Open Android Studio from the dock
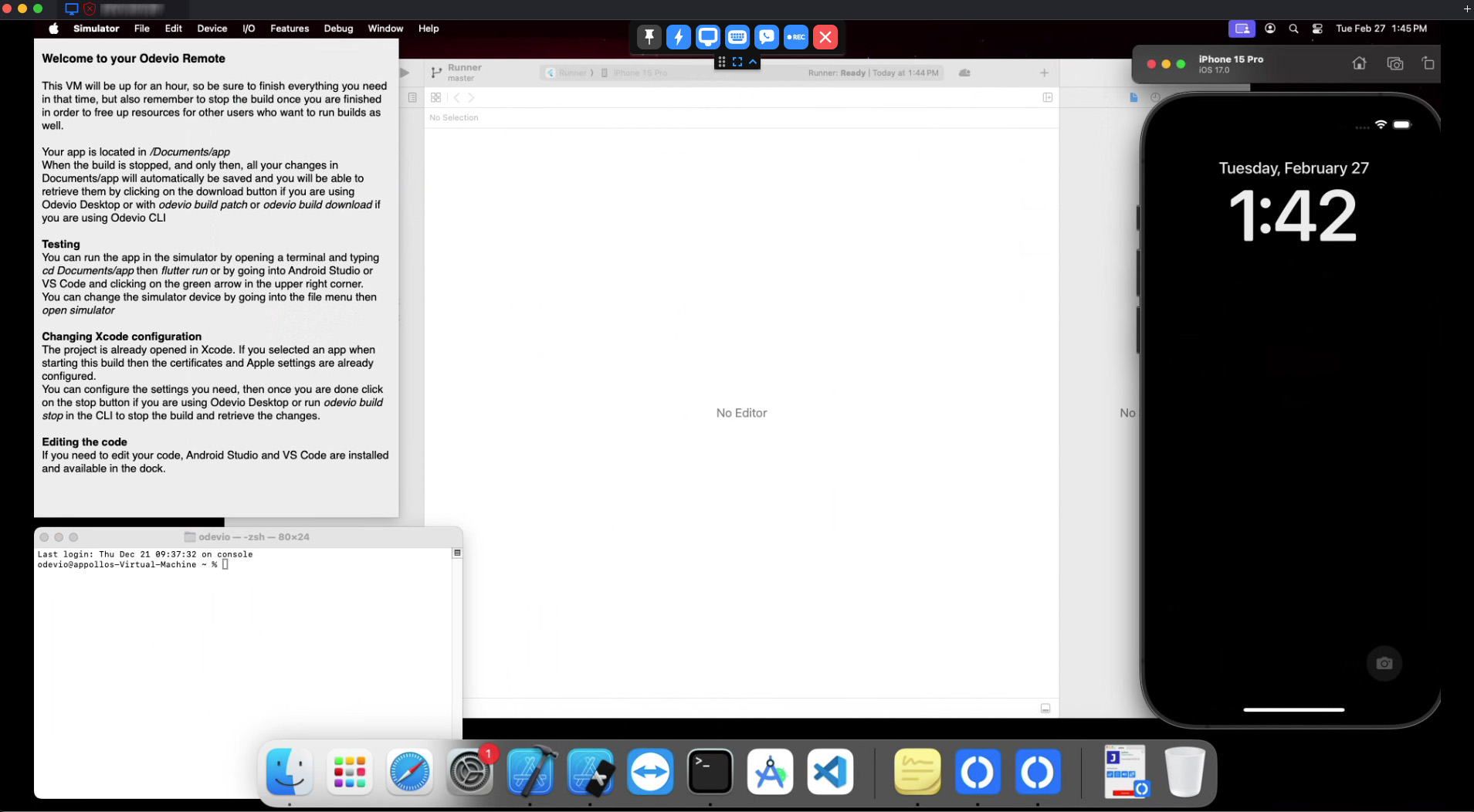Viewport: 1474px width, 812px height. [770, 771]
